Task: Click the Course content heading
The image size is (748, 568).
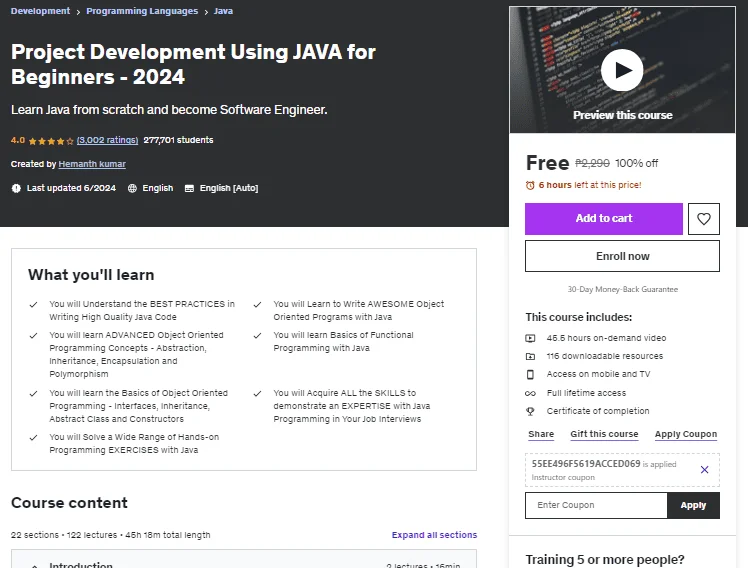Action: (x=69, y=503)
